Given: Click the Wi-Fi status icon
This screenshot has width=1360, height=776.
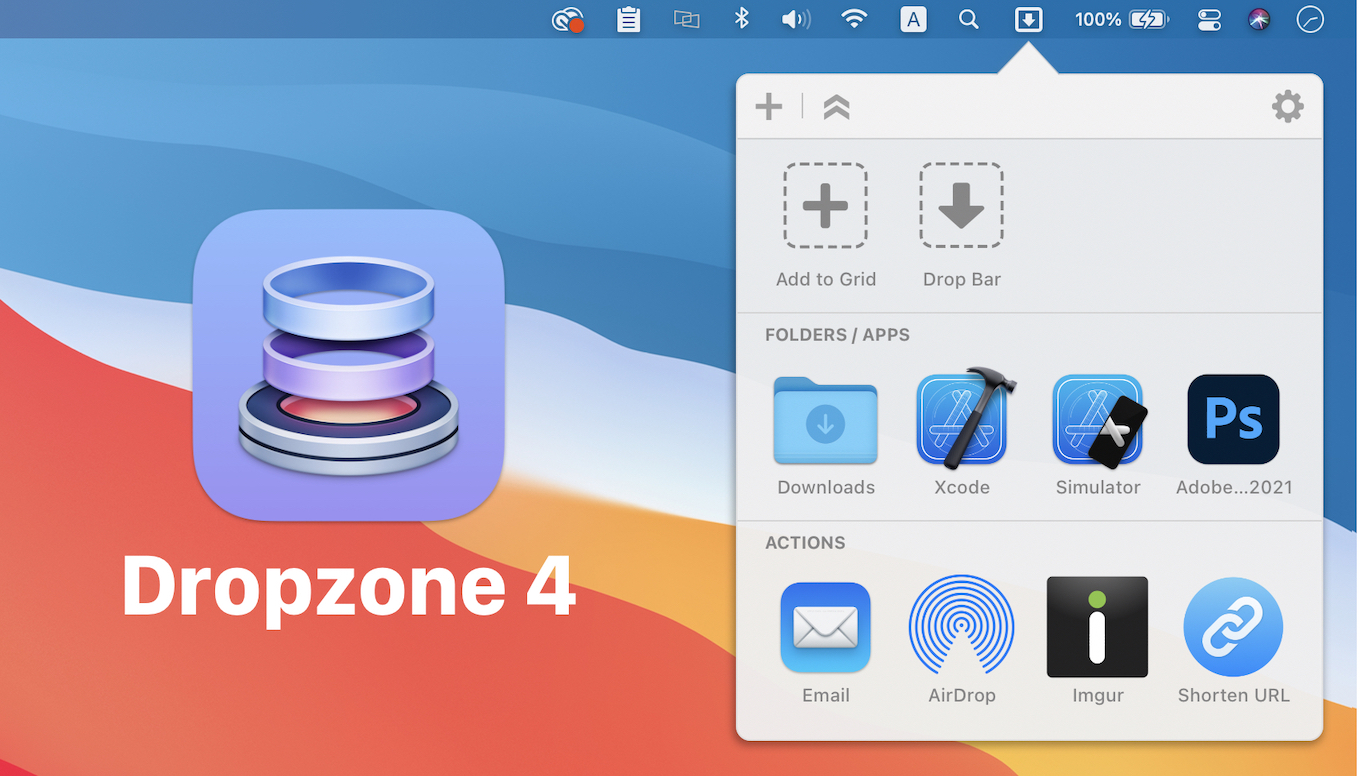Looking at the screenshot, I should point(854,19).
